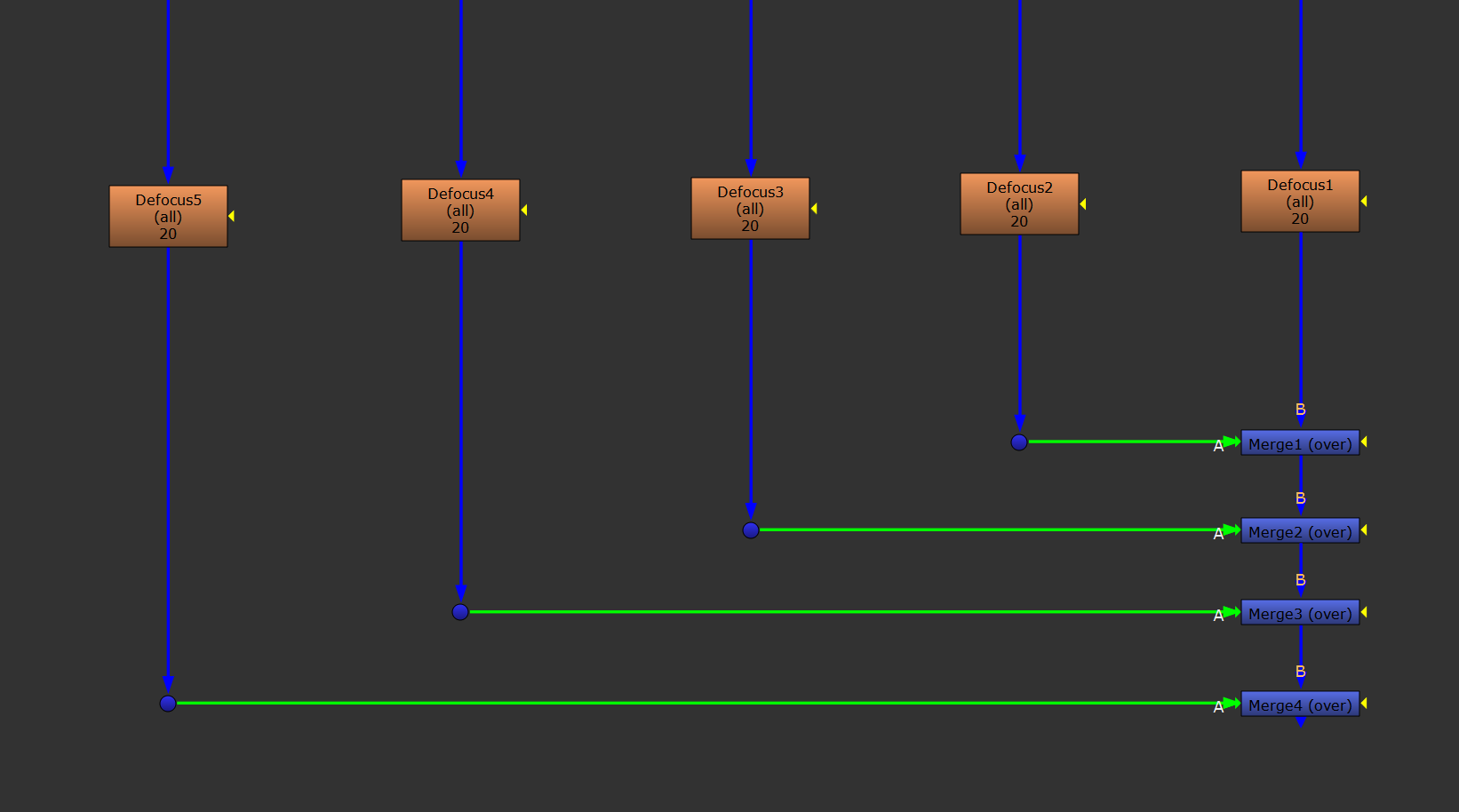Screen dimensions: 1459x812
Task: Click the B input label above Merge1
Action: pyautogui.click(x=1300, y=410)
